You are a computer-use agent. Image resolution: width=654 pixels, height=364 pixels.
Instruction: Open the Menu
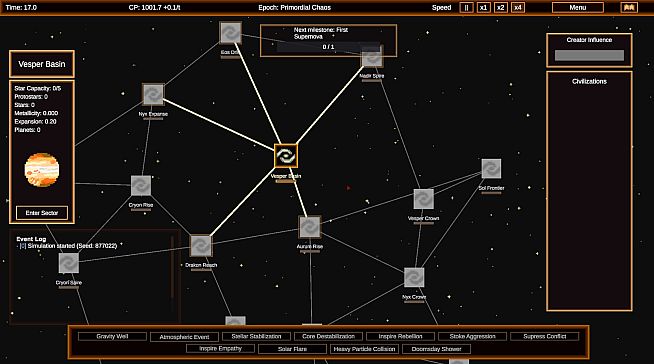click(x=578, y=8)
